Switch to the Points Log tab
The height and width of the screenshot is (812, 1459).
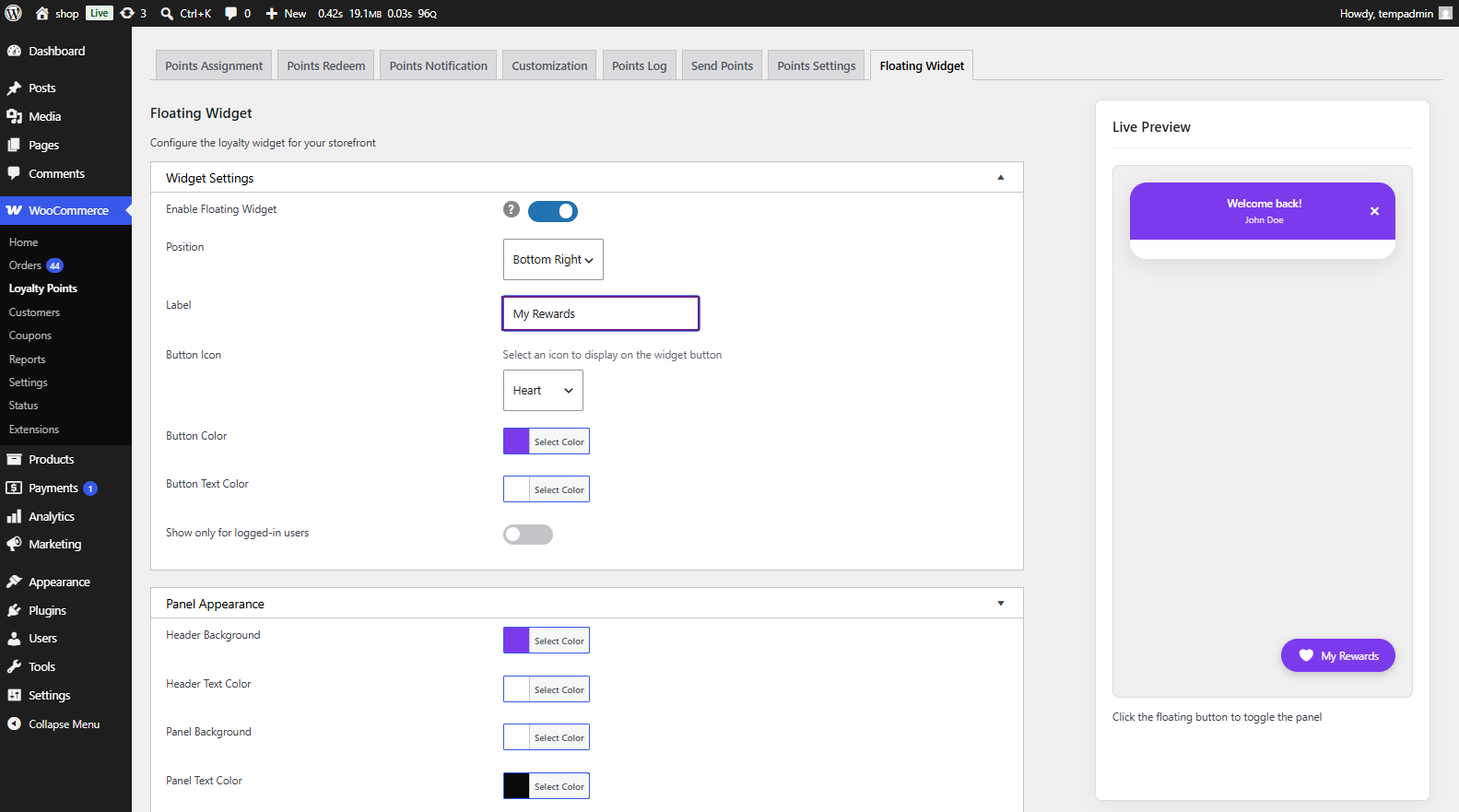pos(639,65)
